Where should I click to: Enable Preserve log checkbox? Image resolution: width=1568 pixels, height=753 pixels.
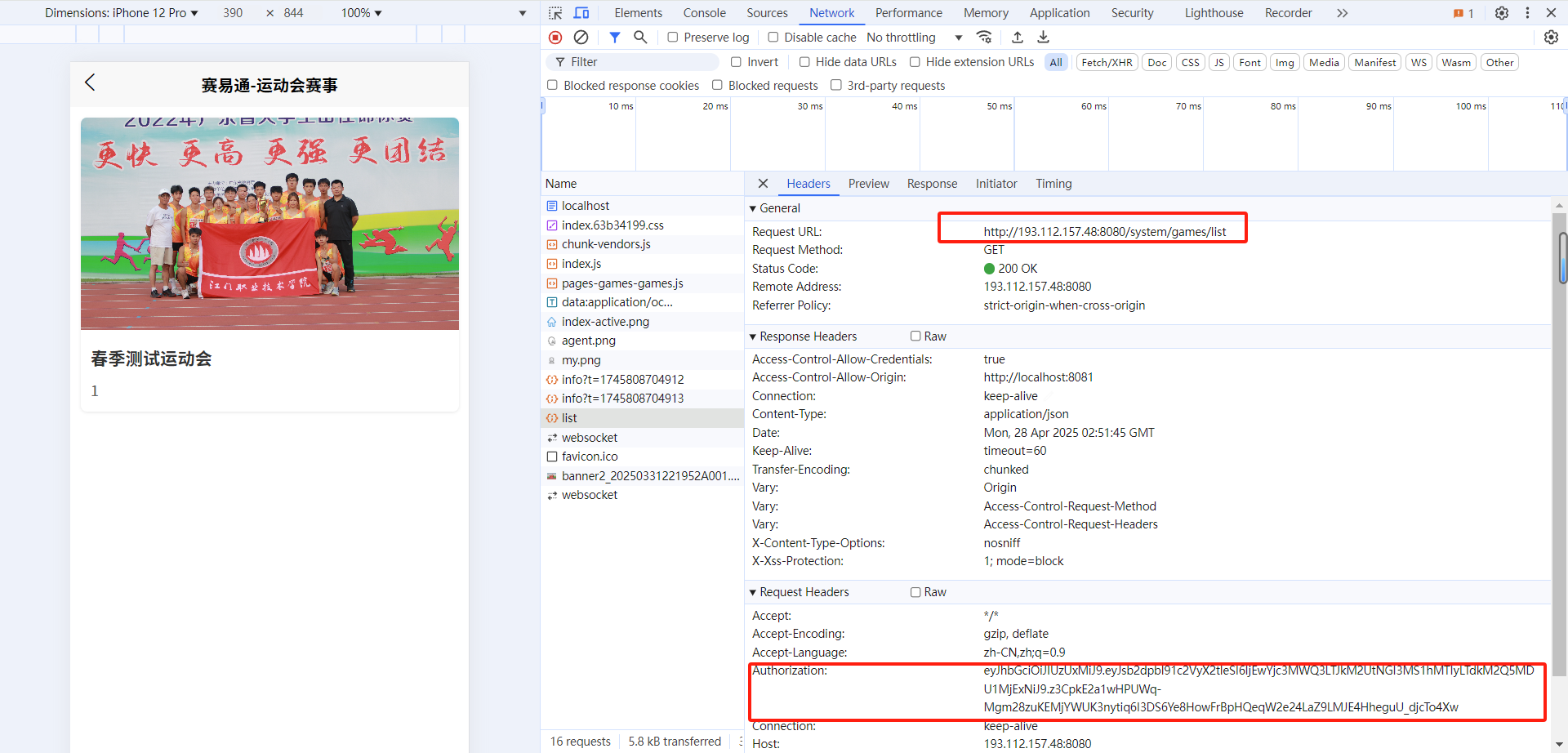click(x=673, y=38)
